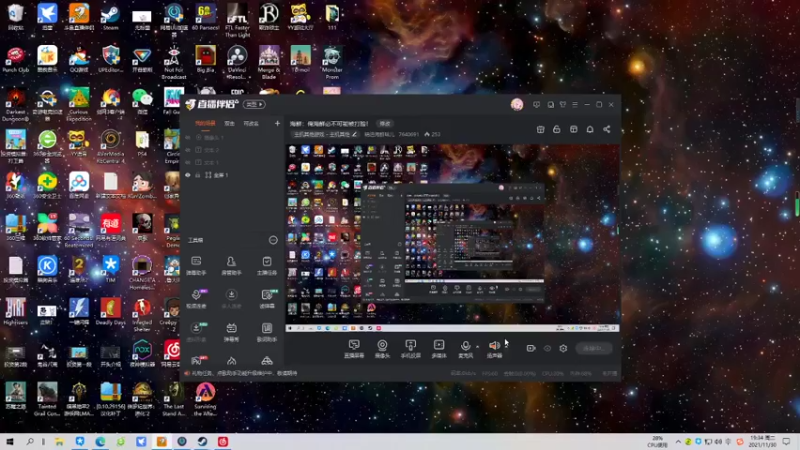Click the record video camera icon

click(x=531, y=348)
